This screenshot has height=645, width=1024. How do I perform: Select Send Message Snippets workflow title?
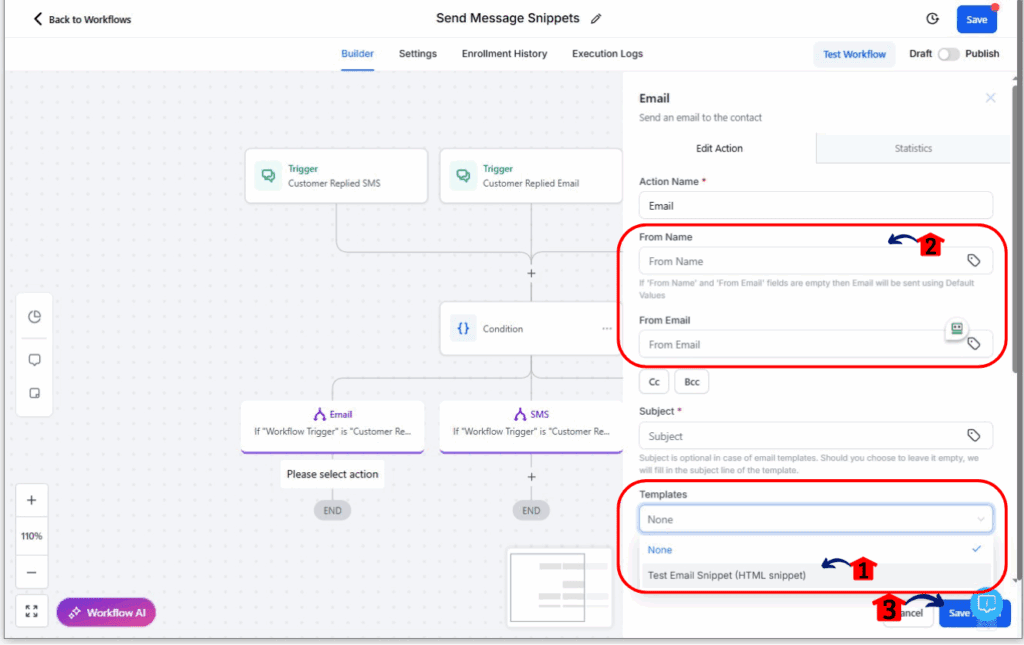507,18
